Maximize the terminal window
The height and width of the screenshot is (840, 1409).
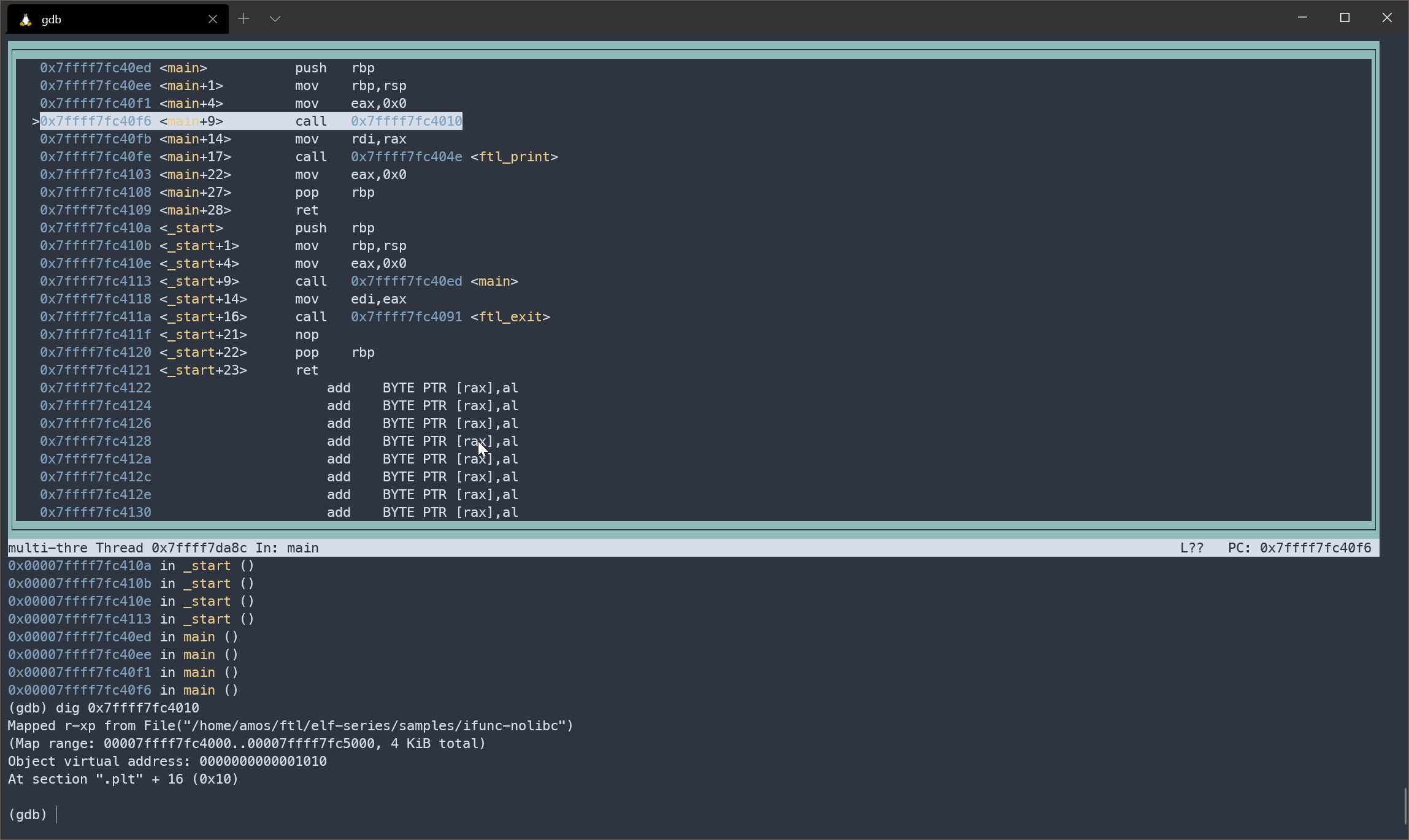coord(1345,18)
